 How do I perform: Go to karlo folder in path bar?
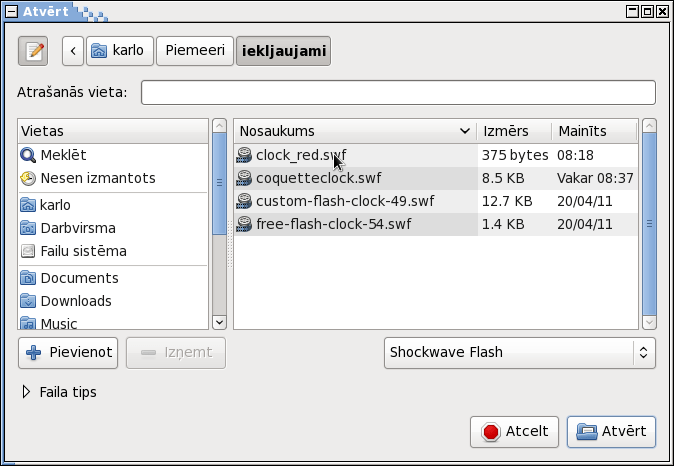[x=119, y=51]
